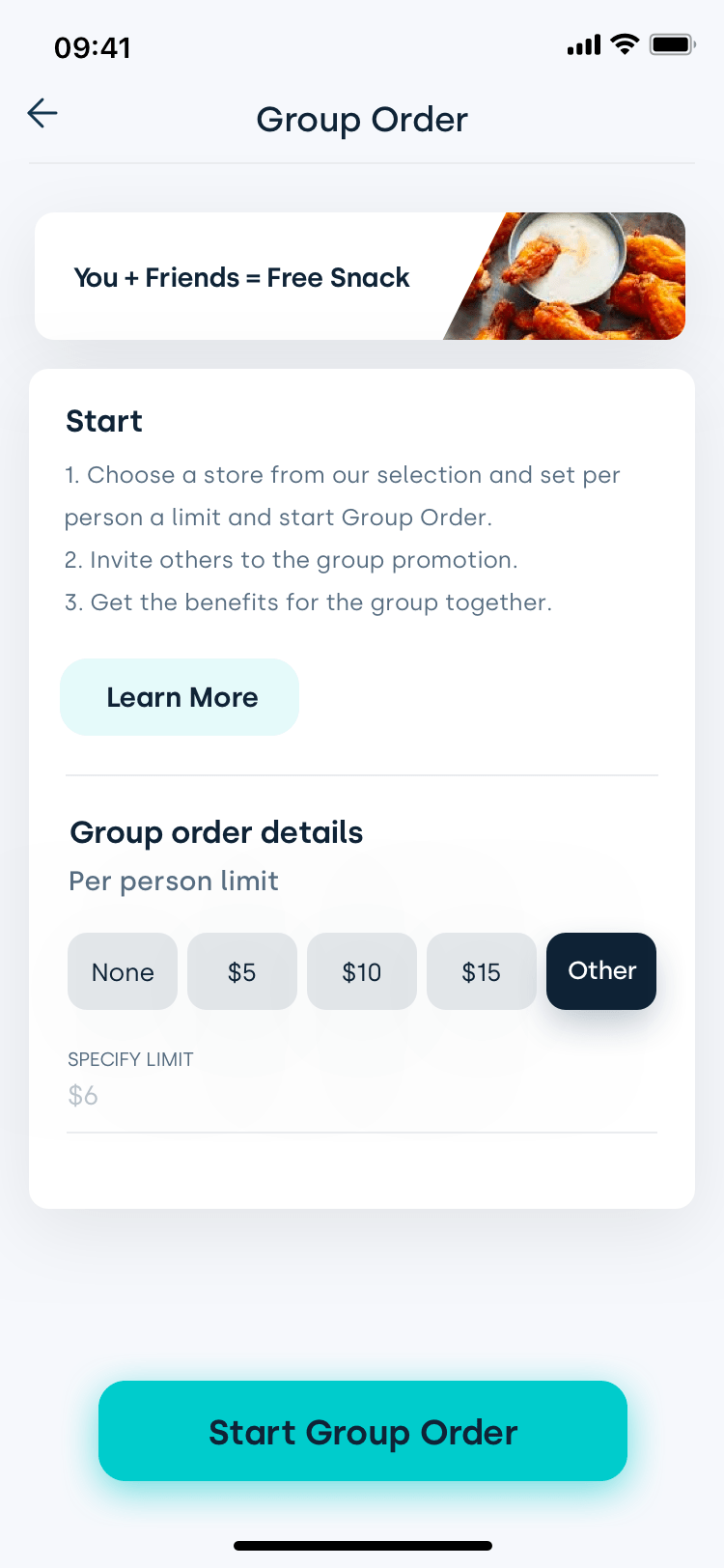The height and width of the screenshot is (1568, 724).
Task: Open the Learn More info
Action: coord(180,697)
